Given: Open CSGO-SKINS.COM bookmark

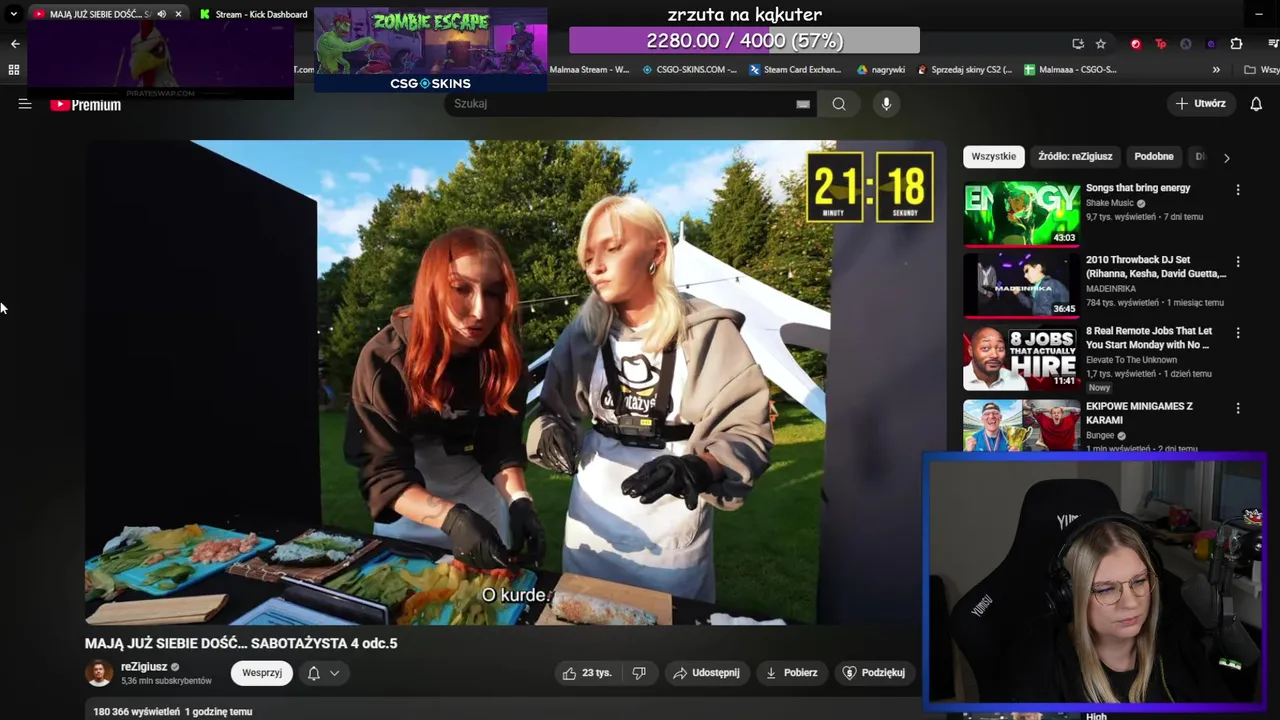Looking at the screenshot, I should 689,70.
